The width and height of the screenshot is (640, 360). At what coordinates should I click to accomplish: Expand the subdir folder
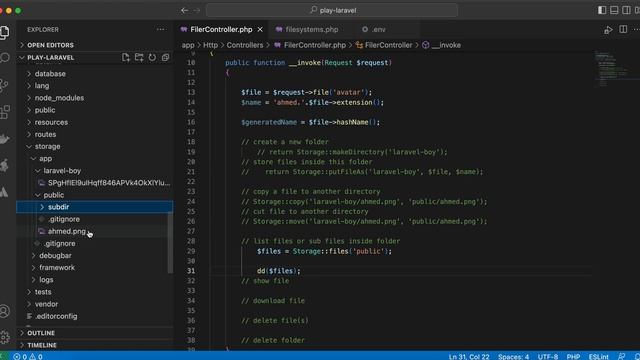pyautogui.click(x=95, y=207)
